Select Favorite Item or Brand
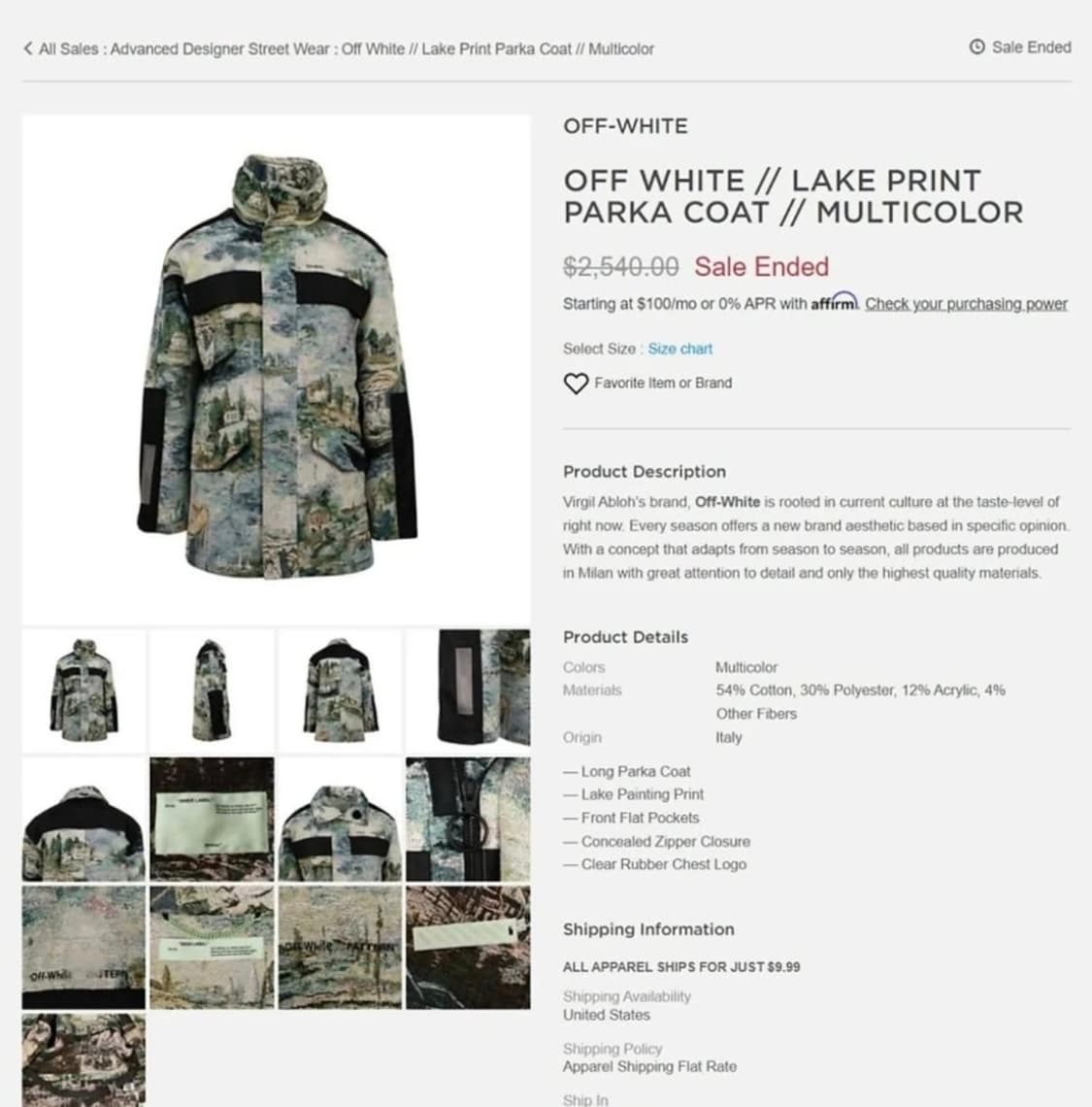This screenshot has width=1092, height=1107. tap(663, 383)
